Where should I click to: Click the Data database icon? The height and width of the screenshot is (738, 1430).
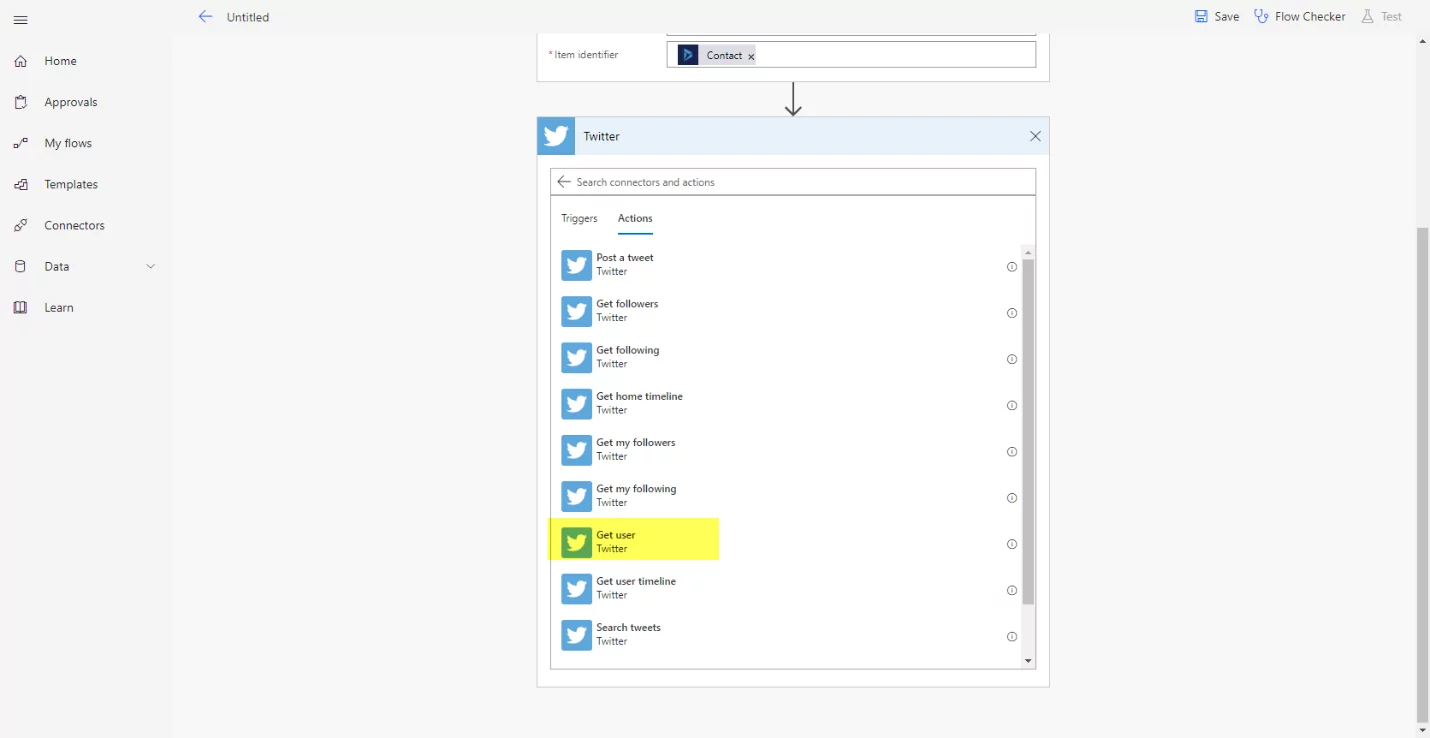pyautogui.click(x=20, y=266)
